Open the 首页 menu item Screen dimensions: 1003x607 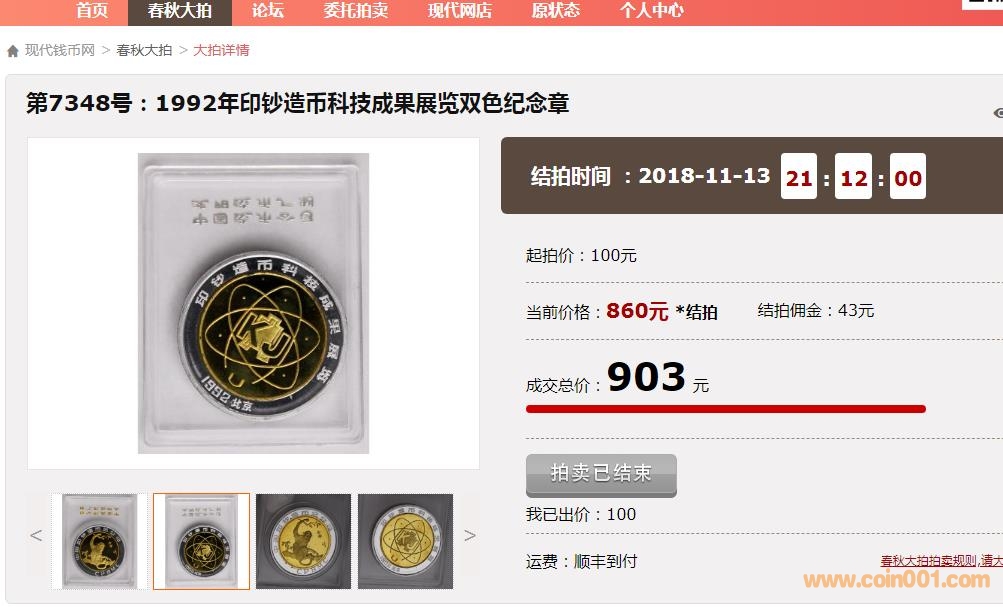point(92,10)
